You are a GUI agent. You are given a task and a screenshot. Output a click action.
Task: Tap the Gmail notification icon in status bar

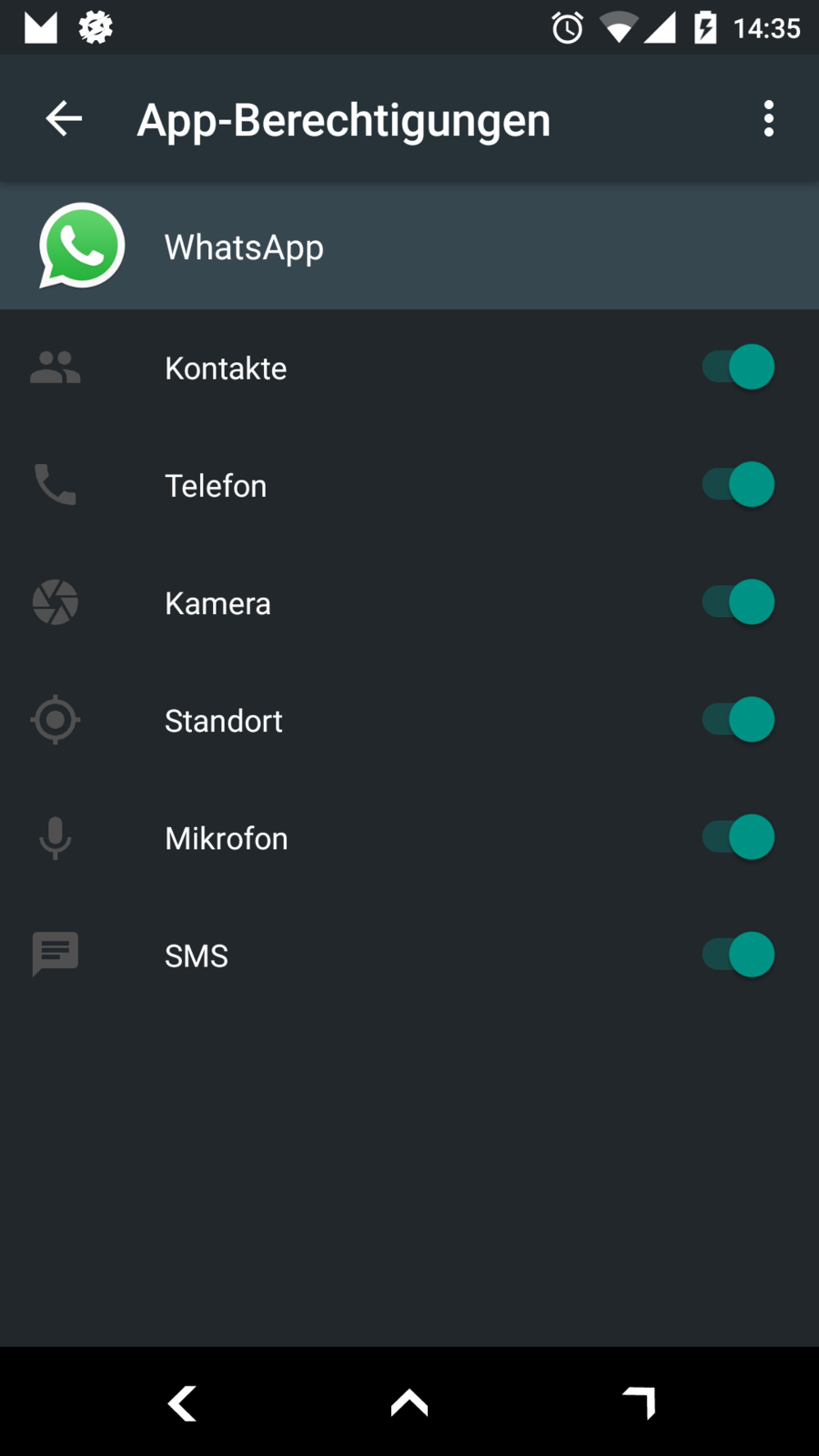[41, 27]
